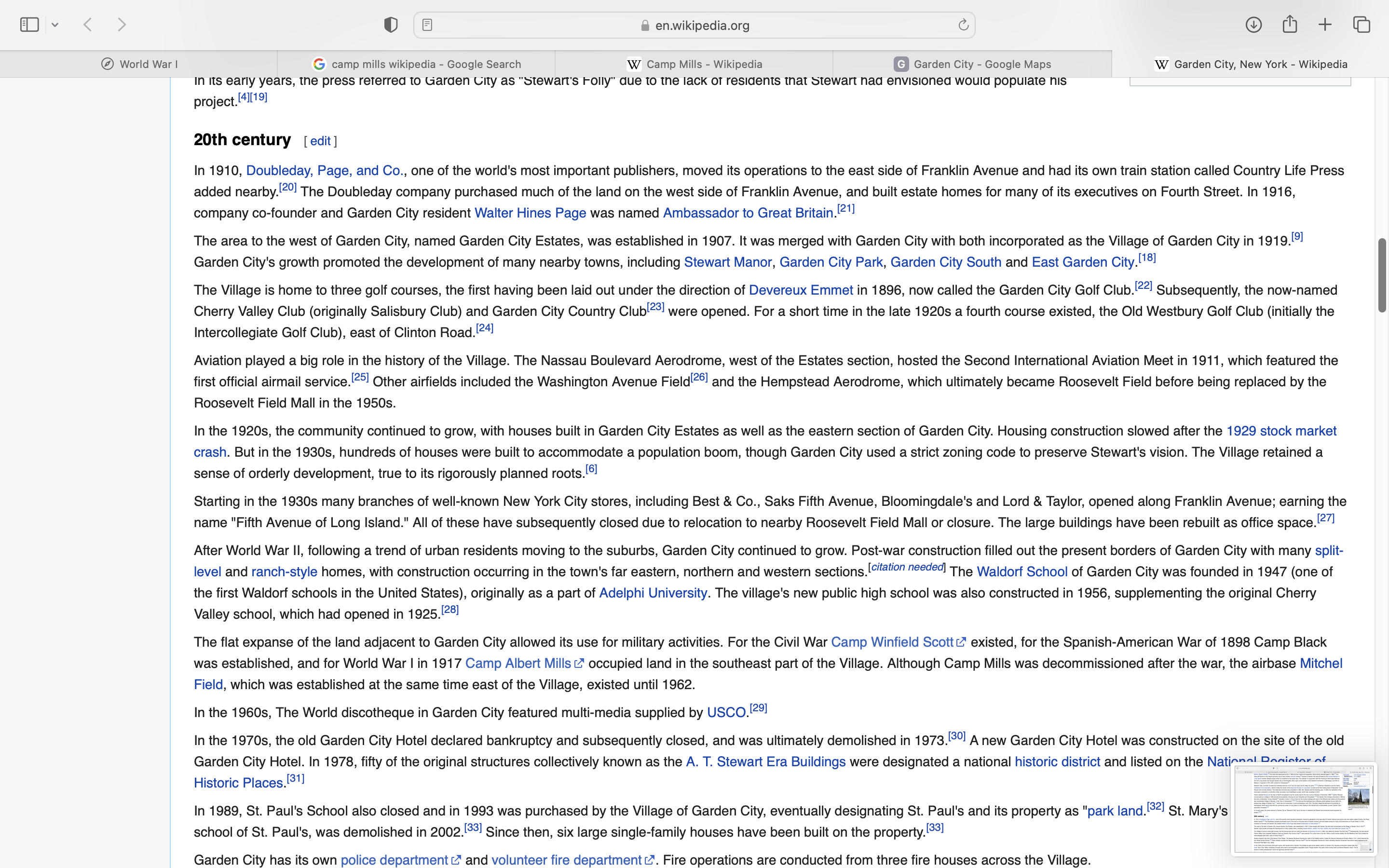
Task: Open a new tab with the plus icon
Action: [x=1325, y=25]
